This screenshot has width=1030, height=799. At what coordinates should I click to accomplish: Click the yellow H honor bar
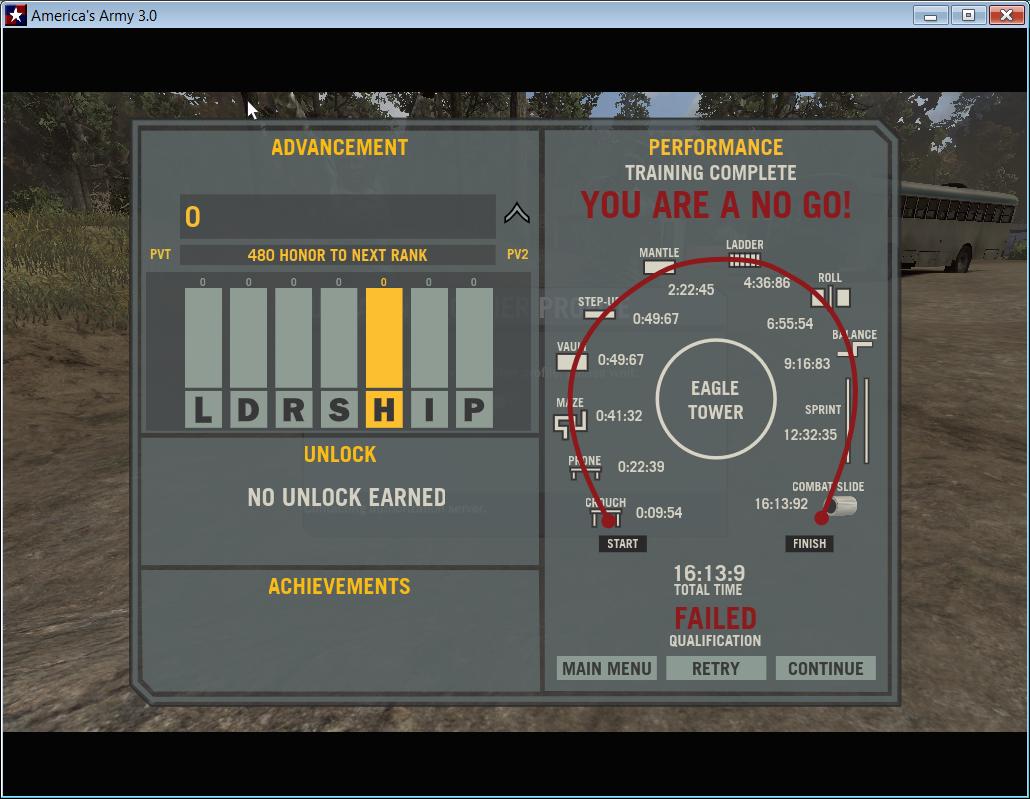click(x=384, y=338)
